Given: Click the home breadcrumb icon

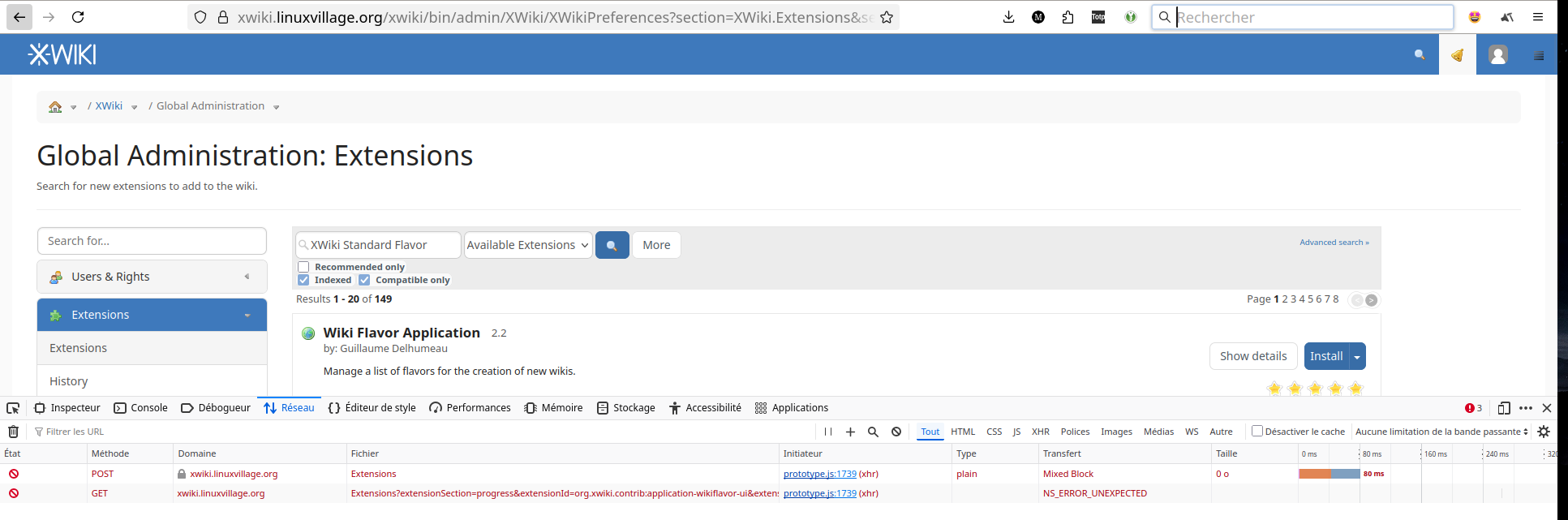Looking at the screenshot, I should pyautogui.click(x=55, y=107).
